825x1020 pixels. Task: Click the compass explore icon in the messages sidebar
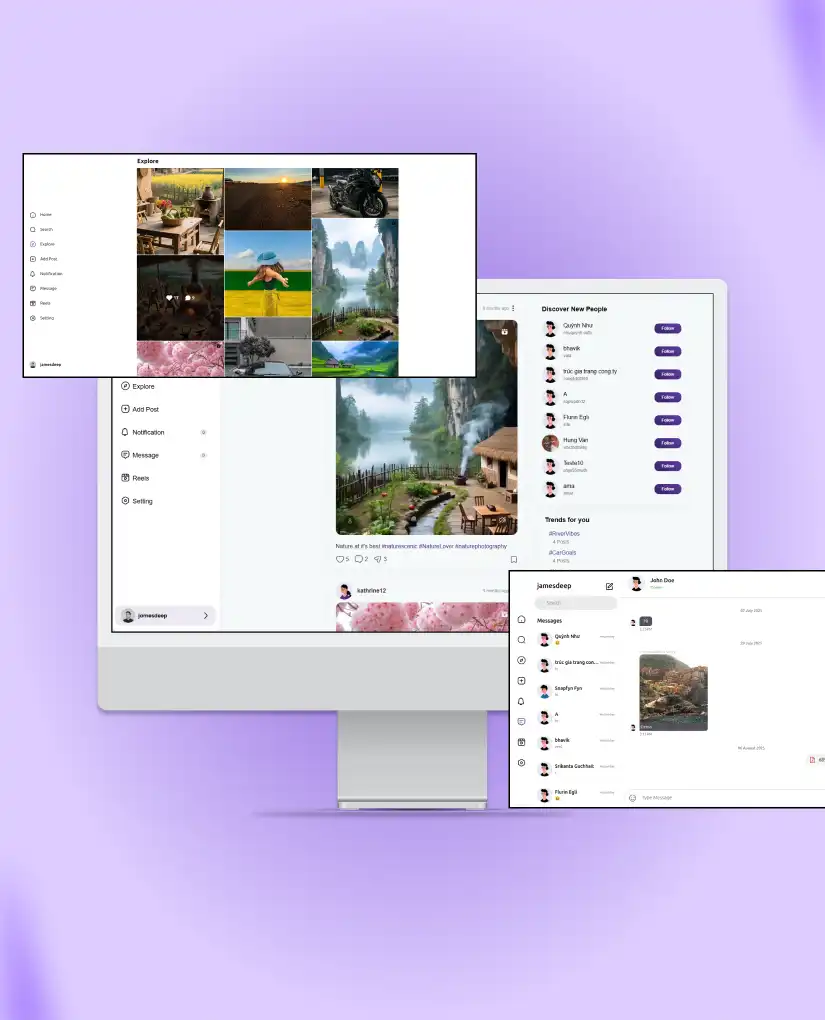[x=521, y=660]
